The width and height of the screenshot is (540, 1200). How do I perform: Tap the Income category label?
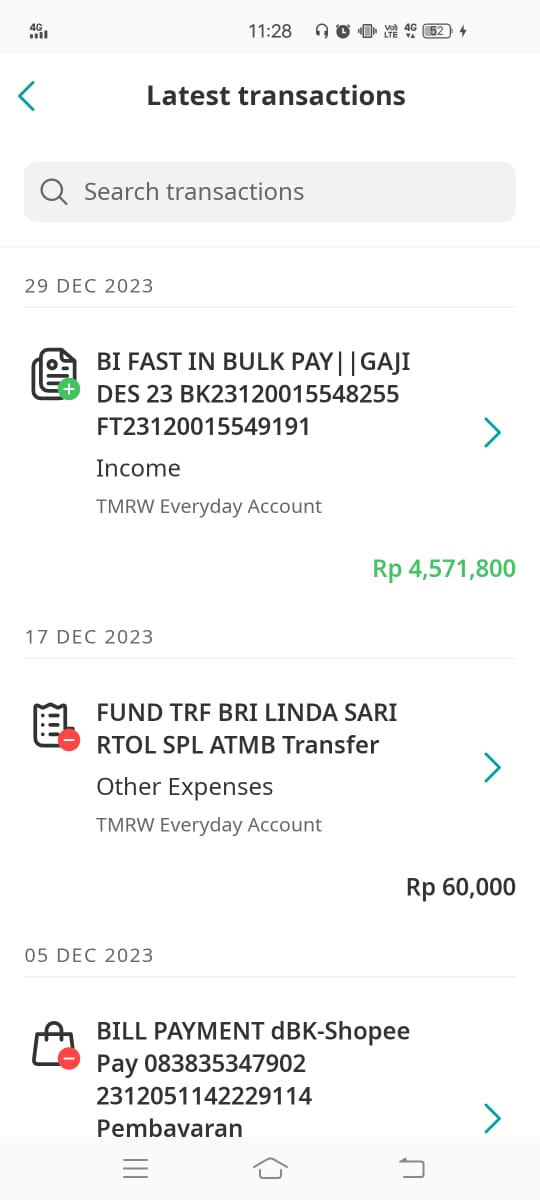click(x=138, y=468)
